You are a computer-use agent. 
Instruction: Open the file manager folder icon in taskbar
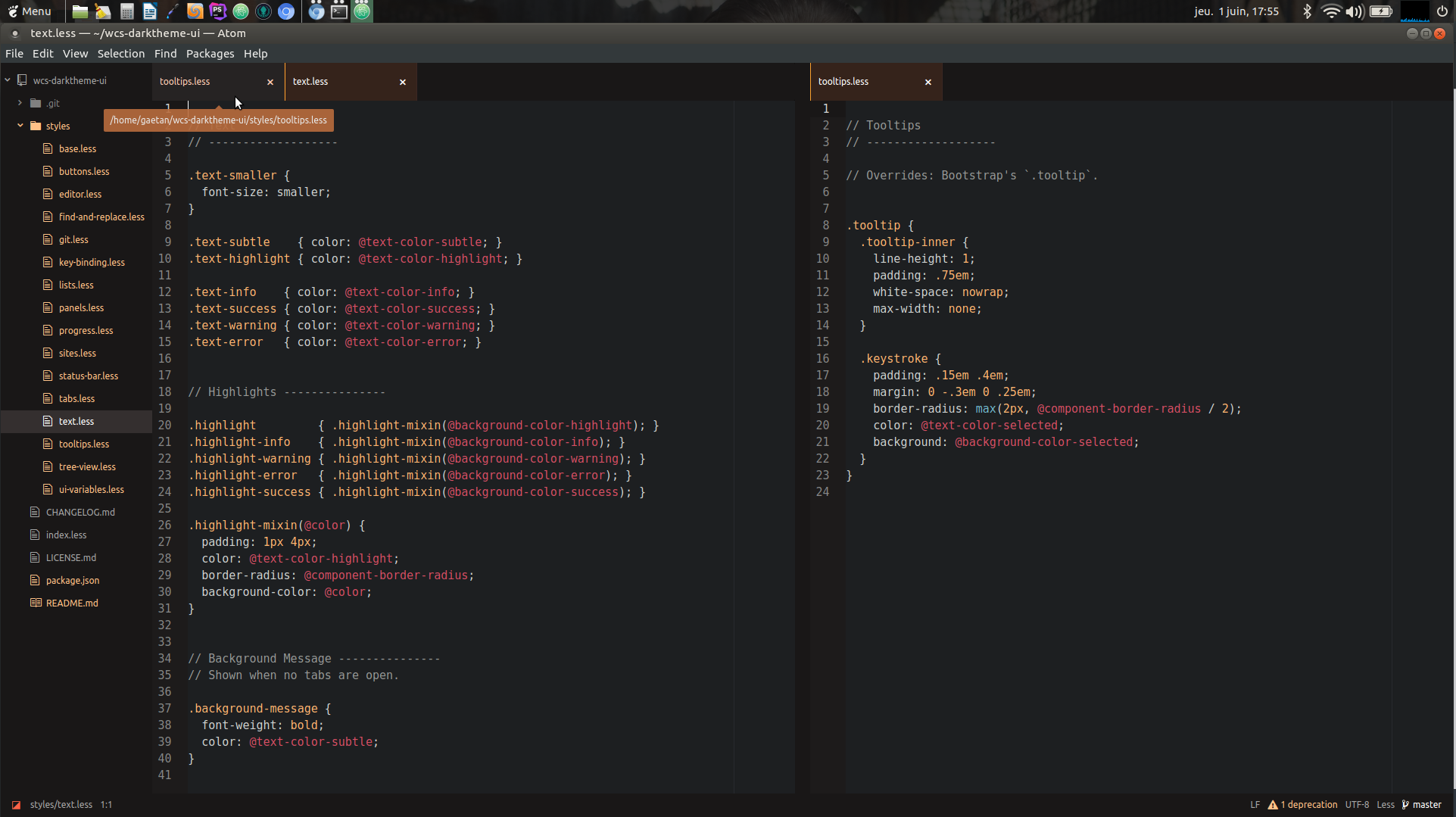click(80, 11)
